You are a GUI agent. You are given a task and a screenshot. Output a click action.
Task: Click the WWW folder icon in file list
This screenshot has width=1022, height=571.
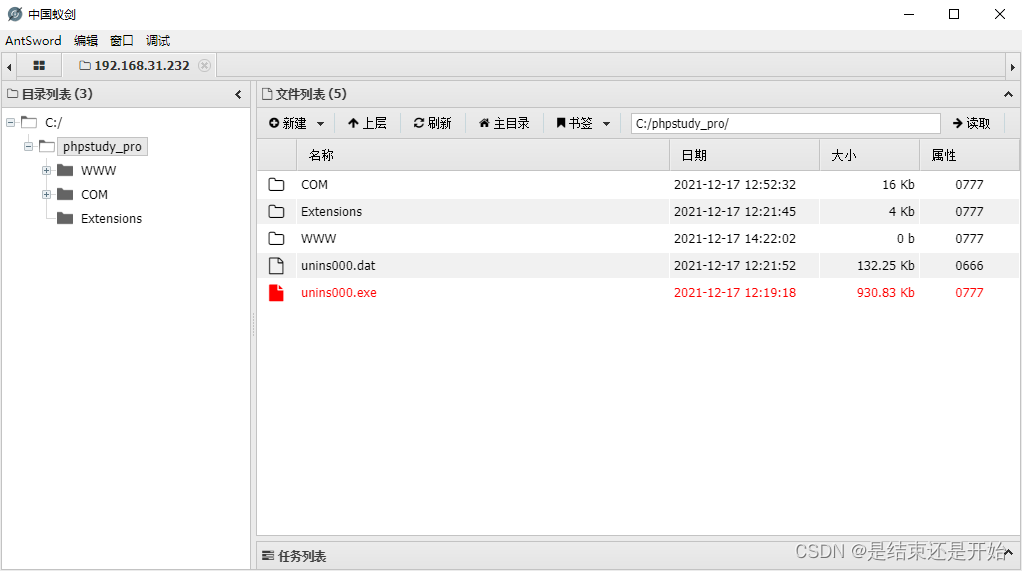(276, 239)
